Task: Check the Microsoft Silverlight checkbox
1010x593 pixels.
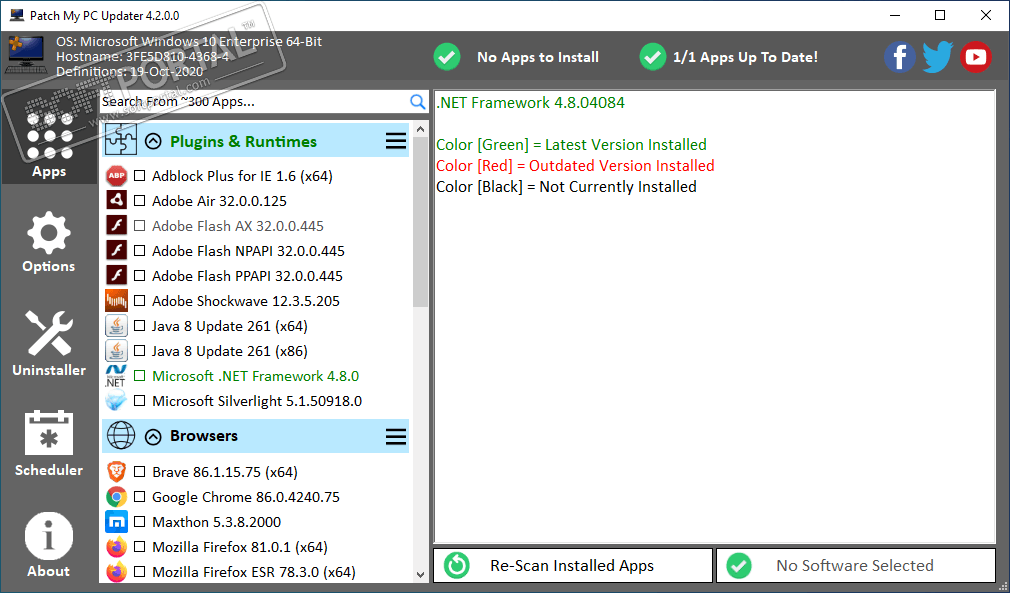Action: (139, 401)
